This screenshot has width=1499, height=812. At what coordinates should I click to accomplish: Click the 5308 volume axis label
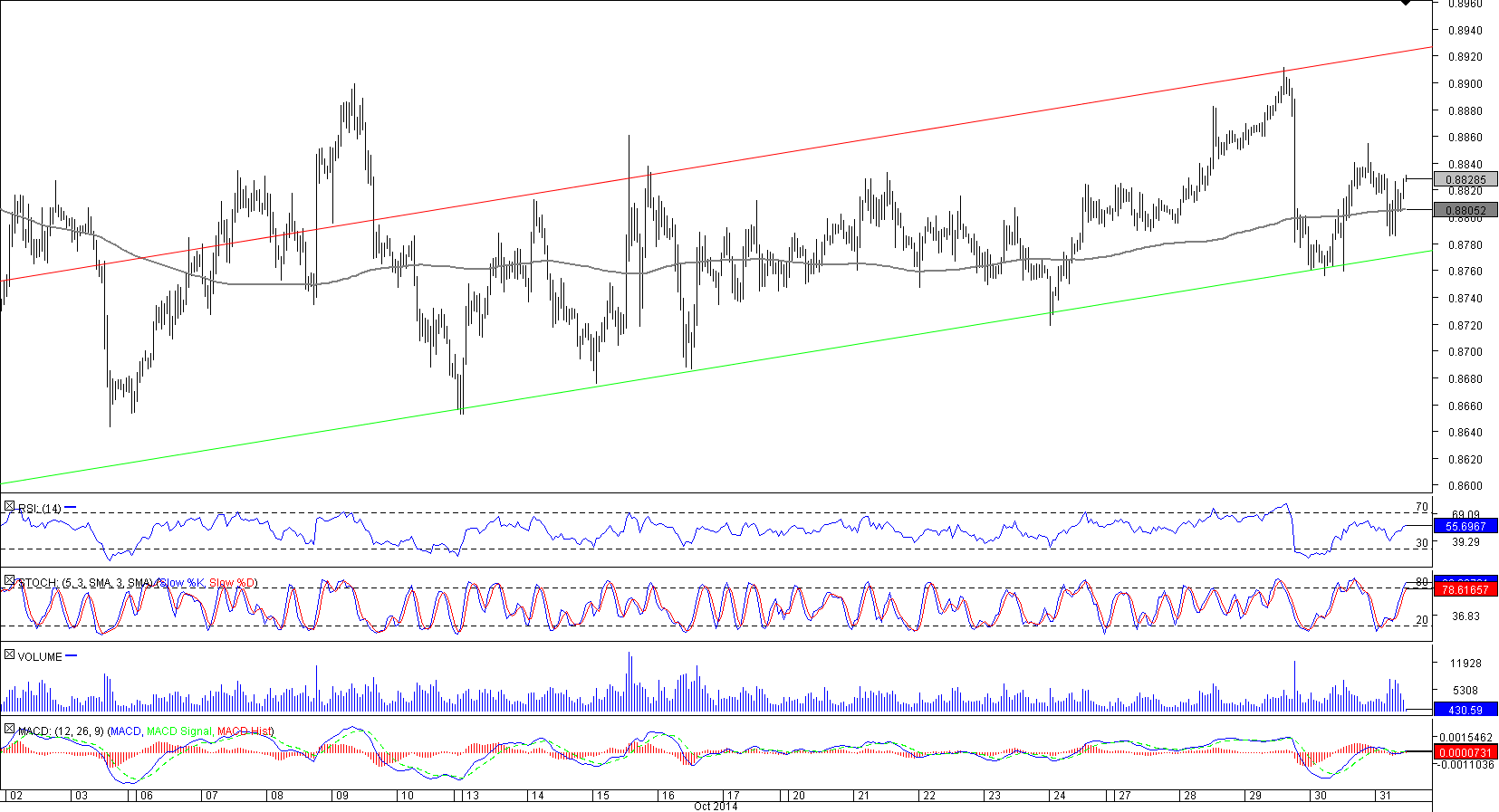(x=1465, y=691)
